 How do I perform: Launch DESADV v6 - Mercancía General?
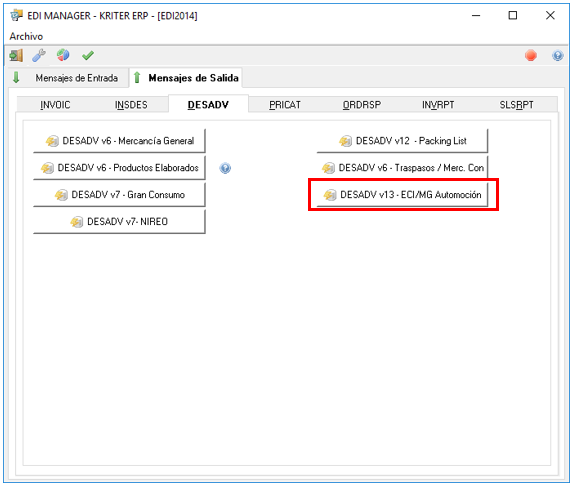[119, 141]
